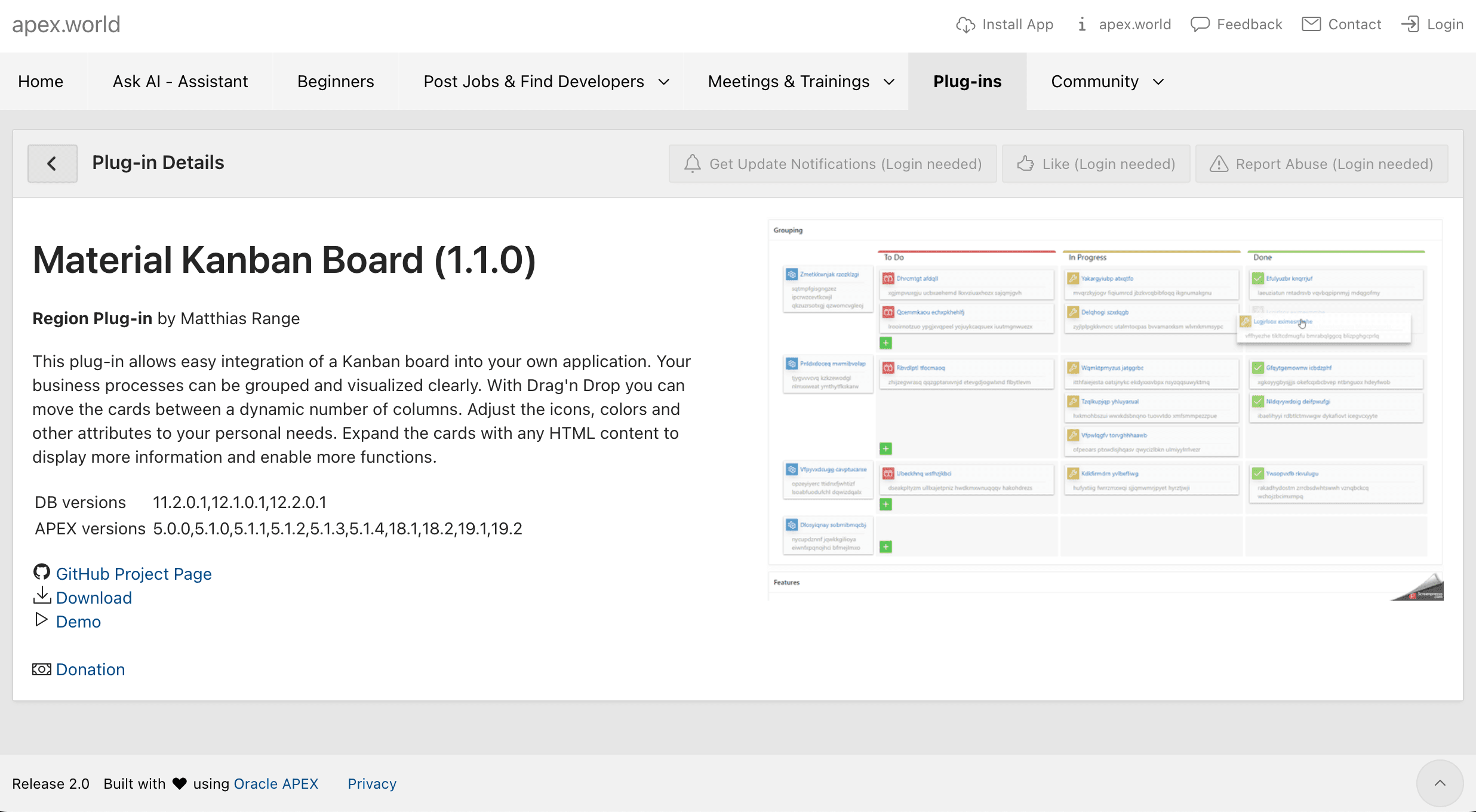Click the Material Kanban Board (1.1.0) heading
1476x812 pixels.
(x=284, y=260)
